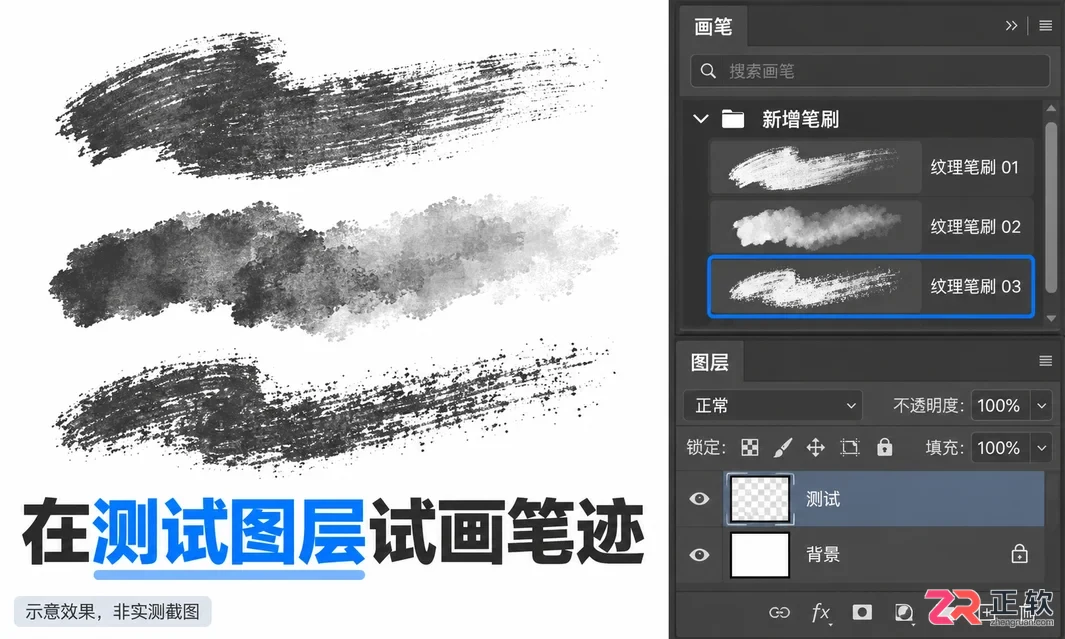Click brush list scrollbar down arrow
The image size is (1065, 639).
click(x=1051, y=318)
